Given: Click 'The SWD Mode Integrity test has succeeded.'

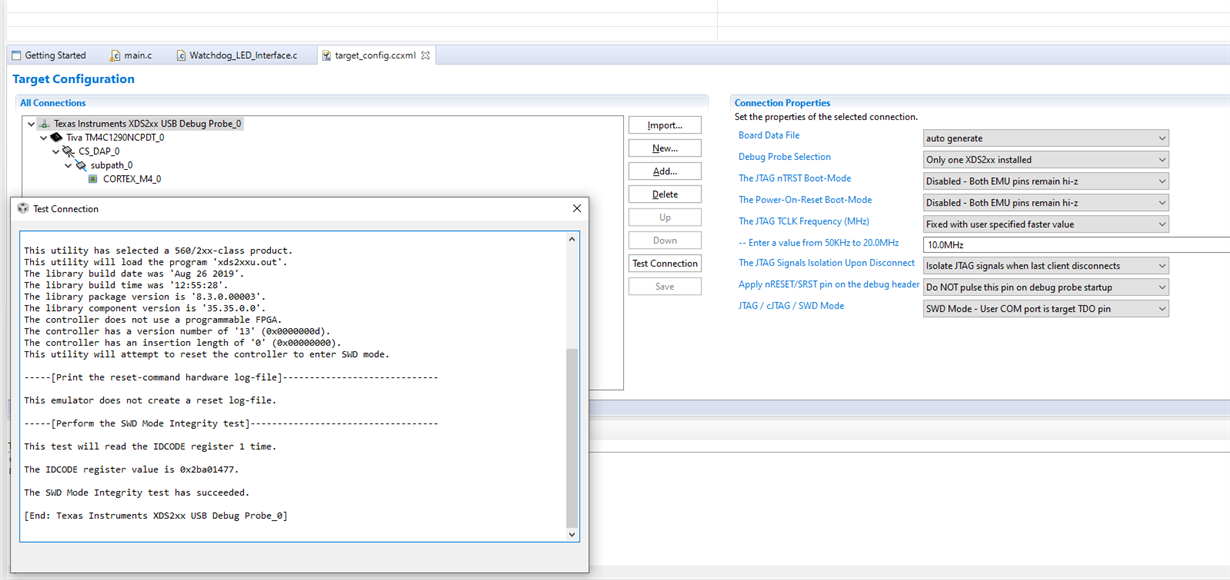Looking at the screenshot, I should click(137, 492).
